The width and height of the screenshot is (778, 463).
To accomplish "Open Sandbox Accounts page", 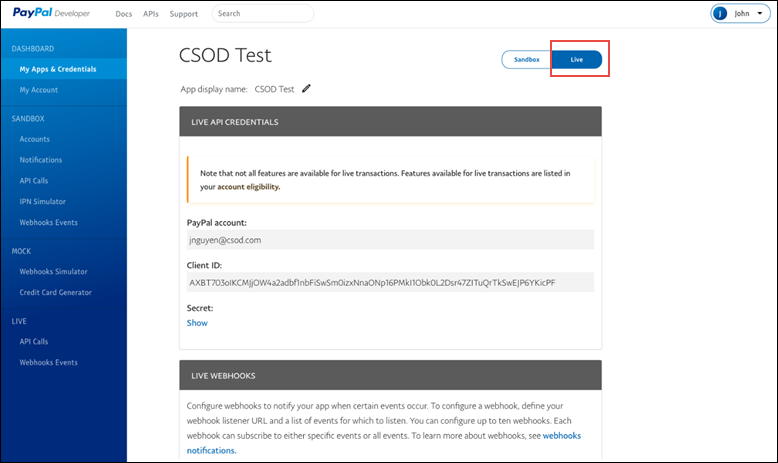I will [35, 139].
